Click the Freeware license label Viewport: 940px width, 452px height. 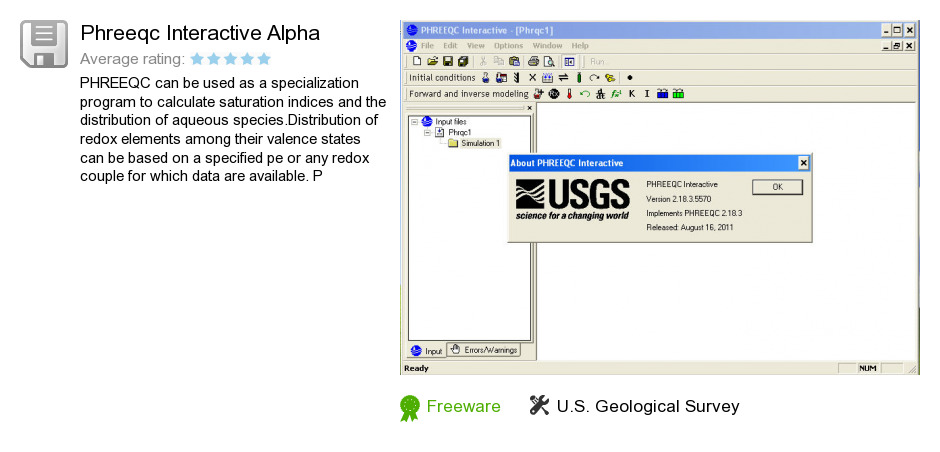click(463, 406)
